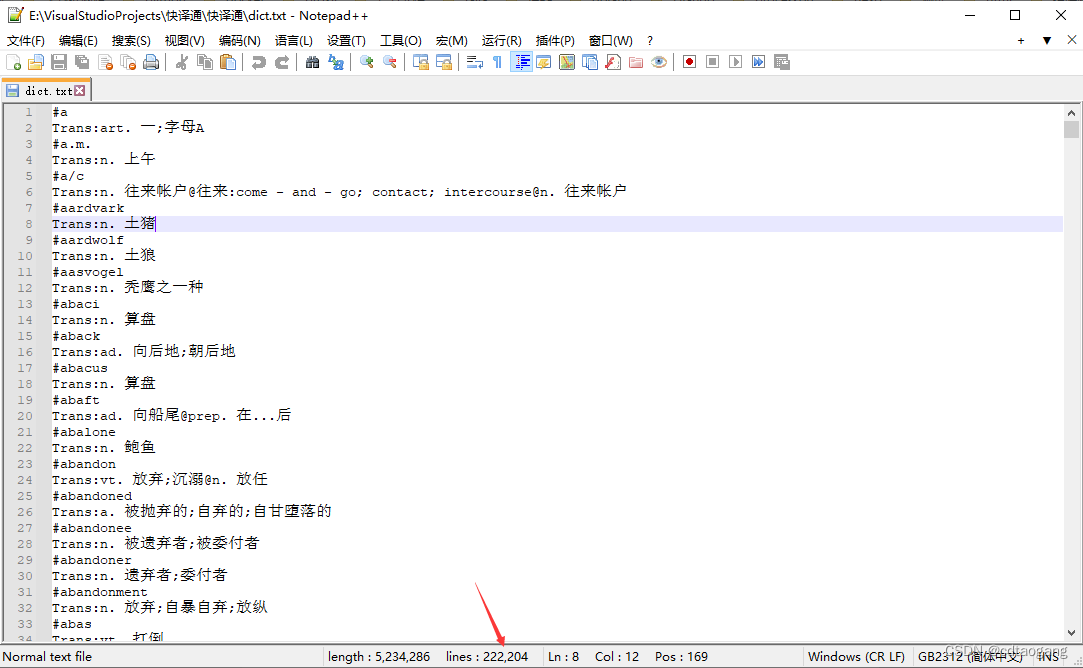Open the 设置(T) menu
Screen dimensions: 1083x668
point(346,41)
